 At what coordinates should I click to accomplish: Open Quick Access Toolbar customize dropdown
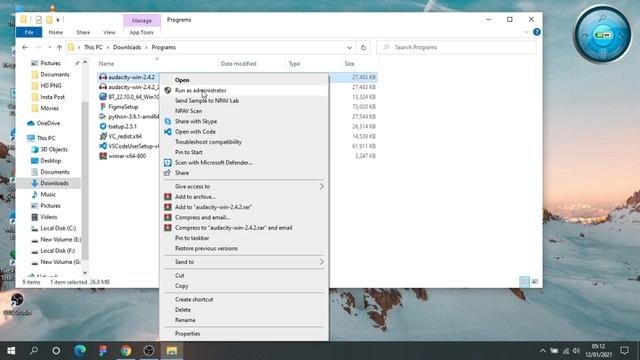click(58, 20)
